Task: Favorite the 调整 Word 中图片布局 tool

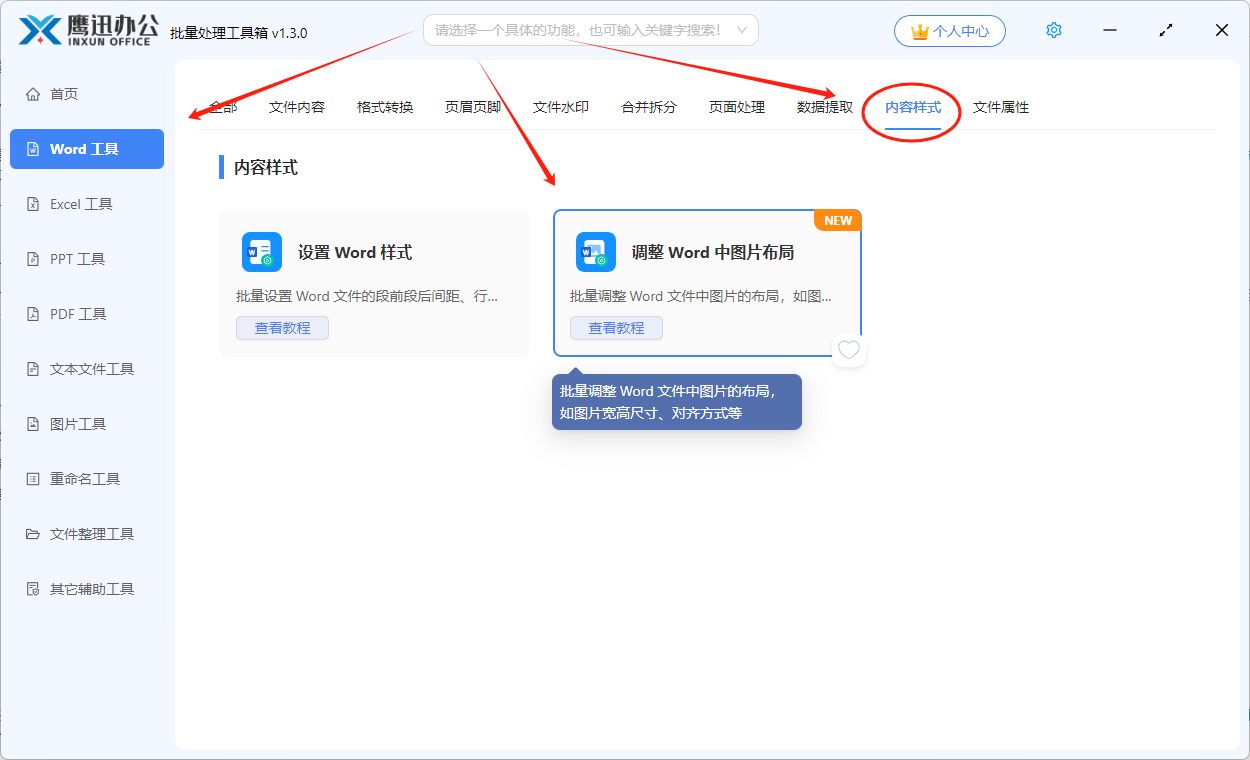Action: [848, 350]
